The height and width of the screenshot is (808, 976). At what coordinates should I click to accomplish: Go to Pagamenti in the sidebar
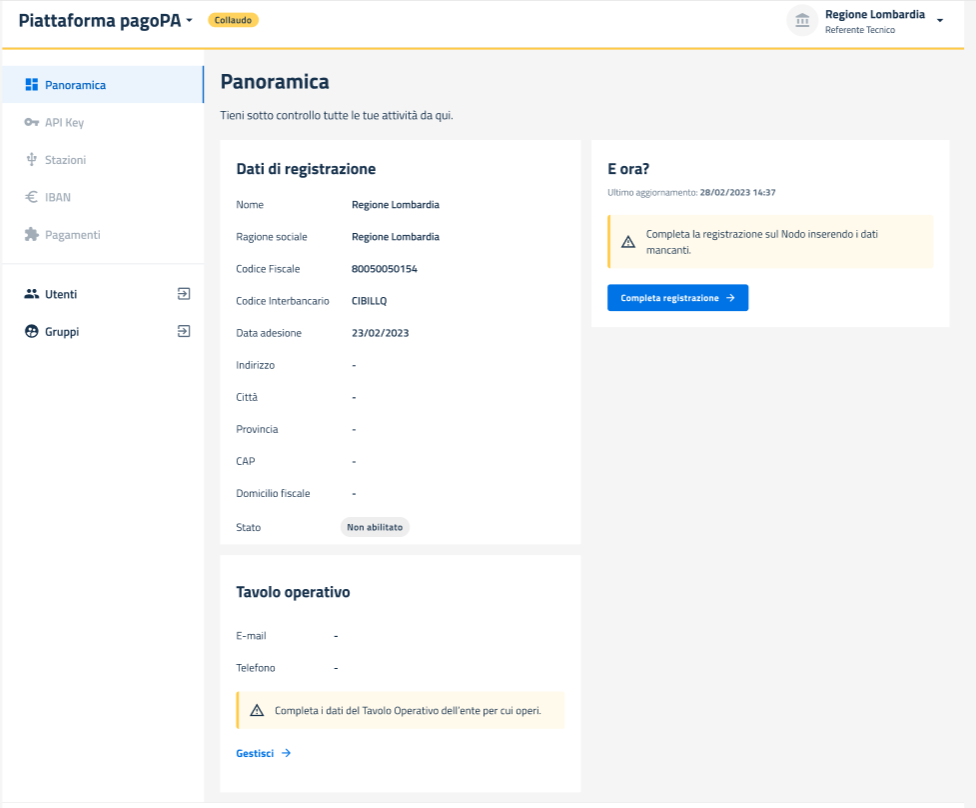(72, 235)
